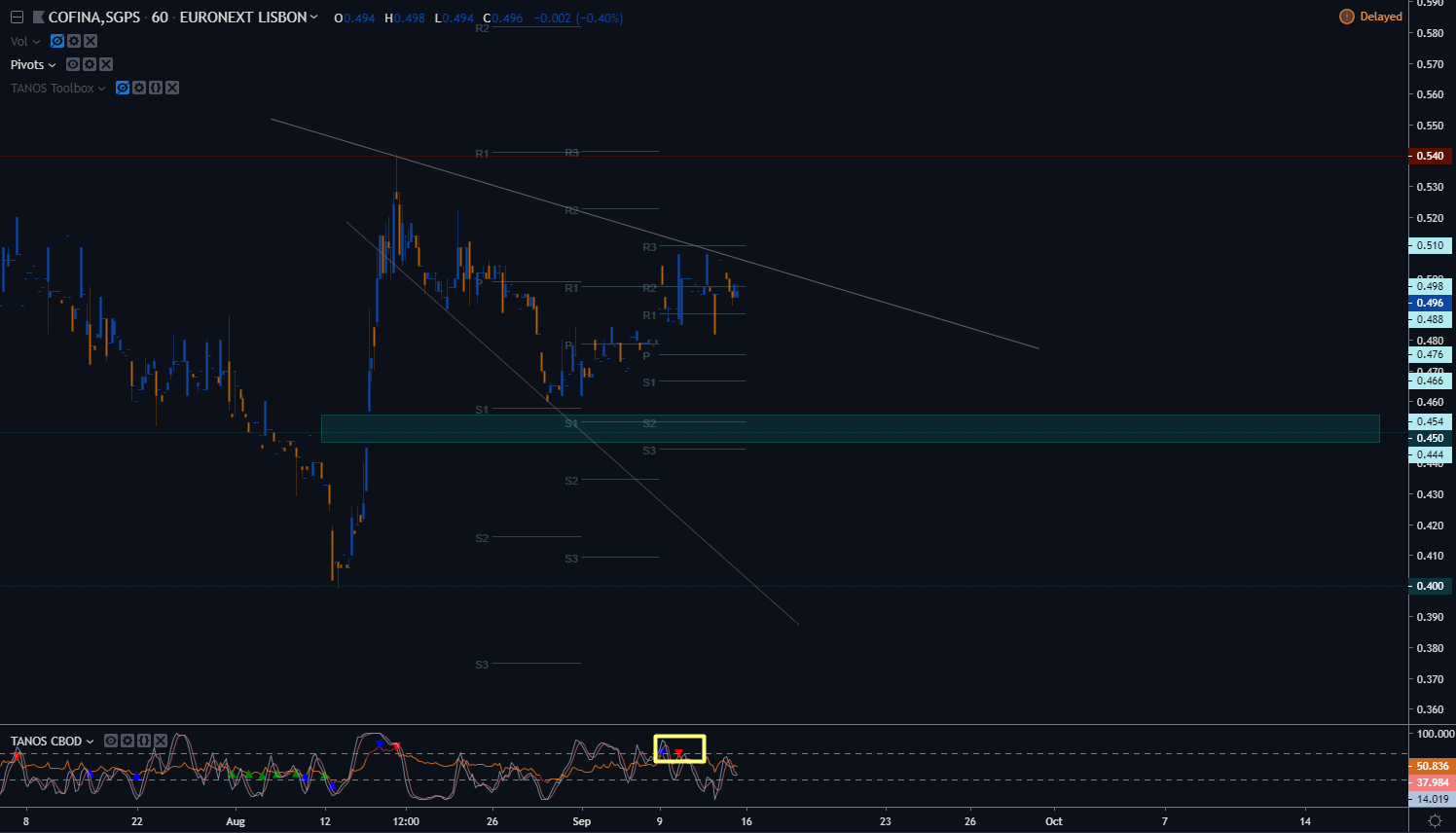Open settings for the Vol indicator

point(74,41)
